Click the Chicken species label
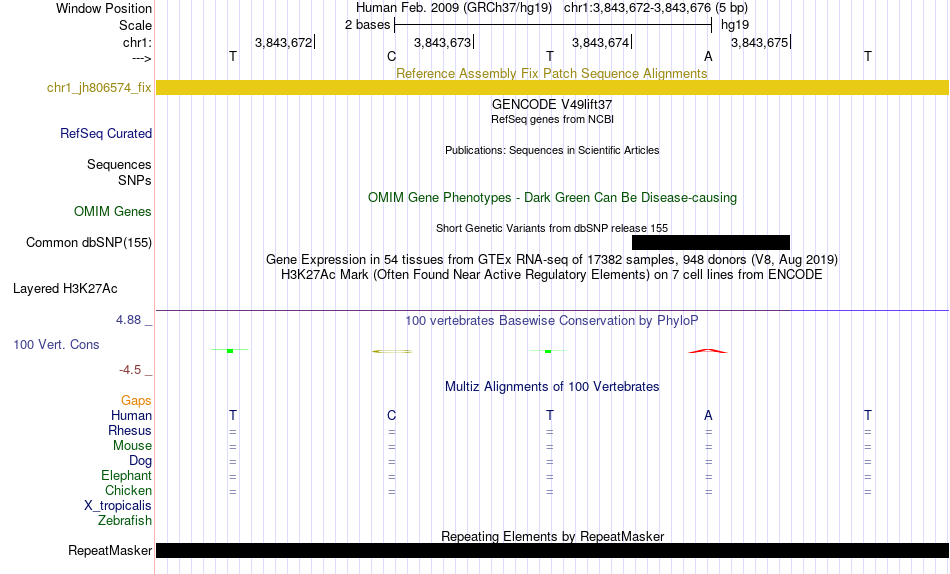This screenshot has width=950, height=574. click(x=128, y=490)
